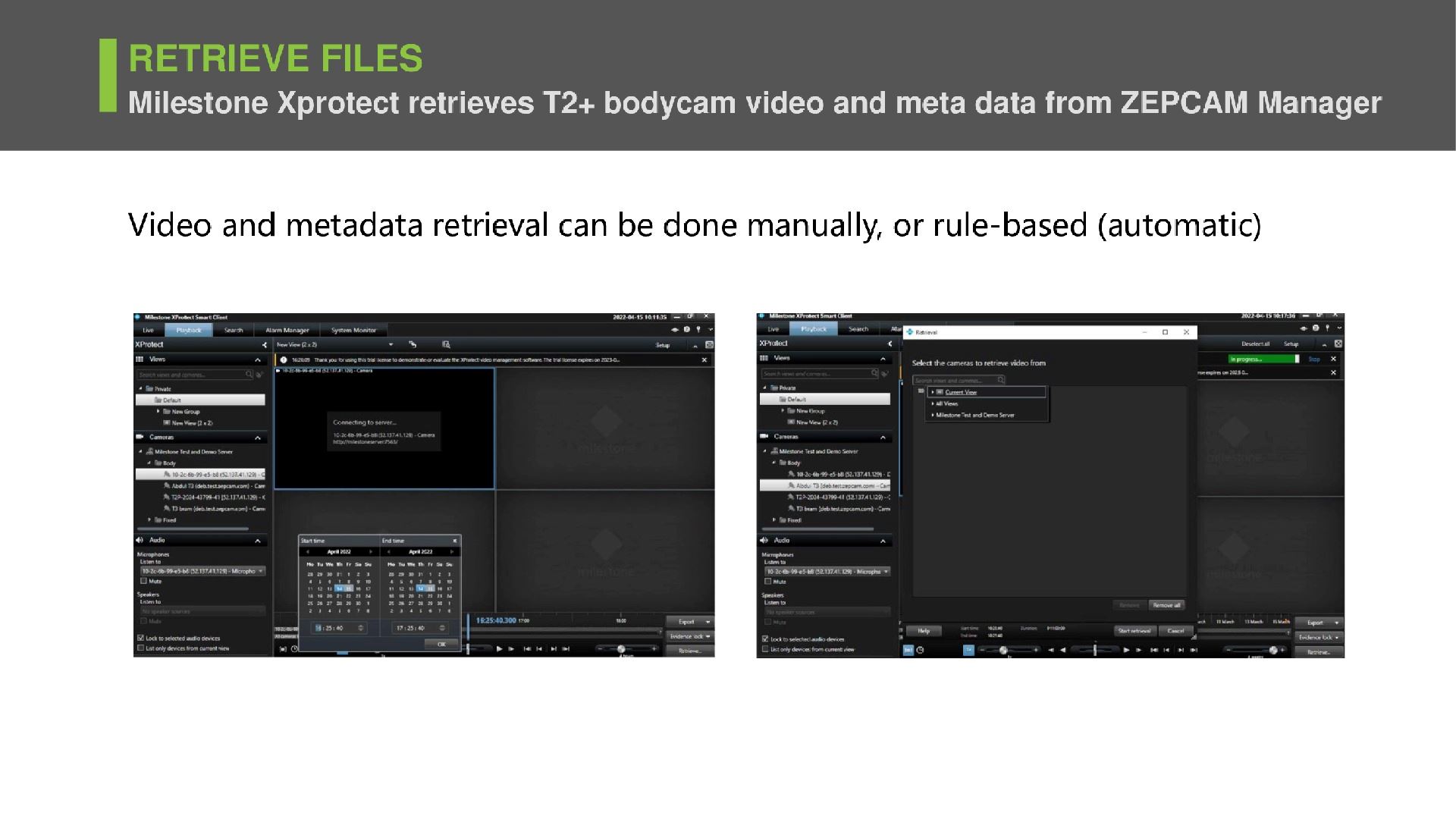Toggle Mute checkbox in left screenshot Microphones

(143, 582)
